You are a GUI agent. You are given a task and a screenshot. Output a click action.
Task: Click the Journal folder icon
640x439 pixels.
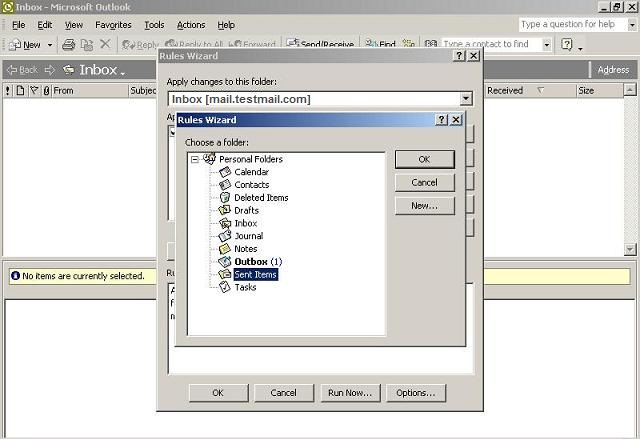[225, 236]
